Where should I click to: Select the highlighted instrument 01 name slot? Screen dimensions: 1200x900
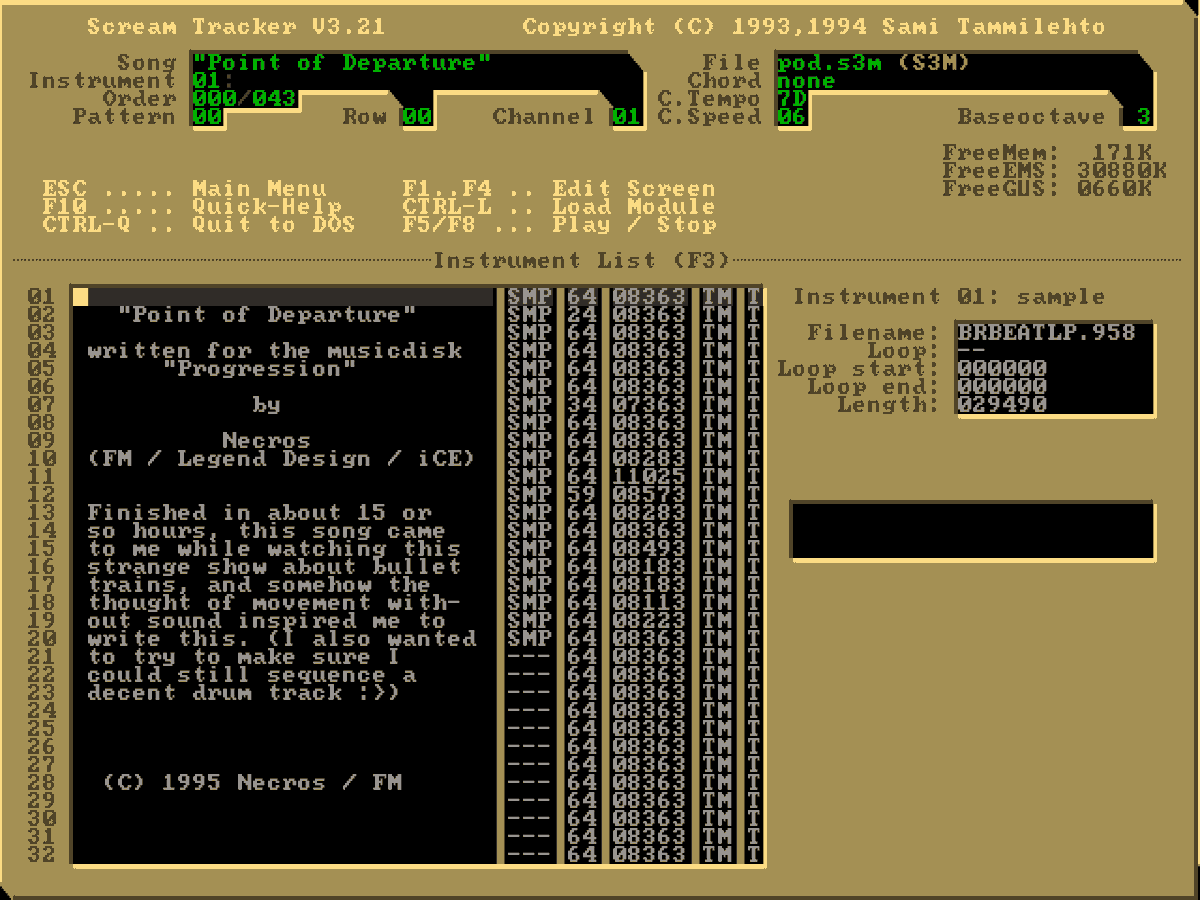tap(283, 297)
